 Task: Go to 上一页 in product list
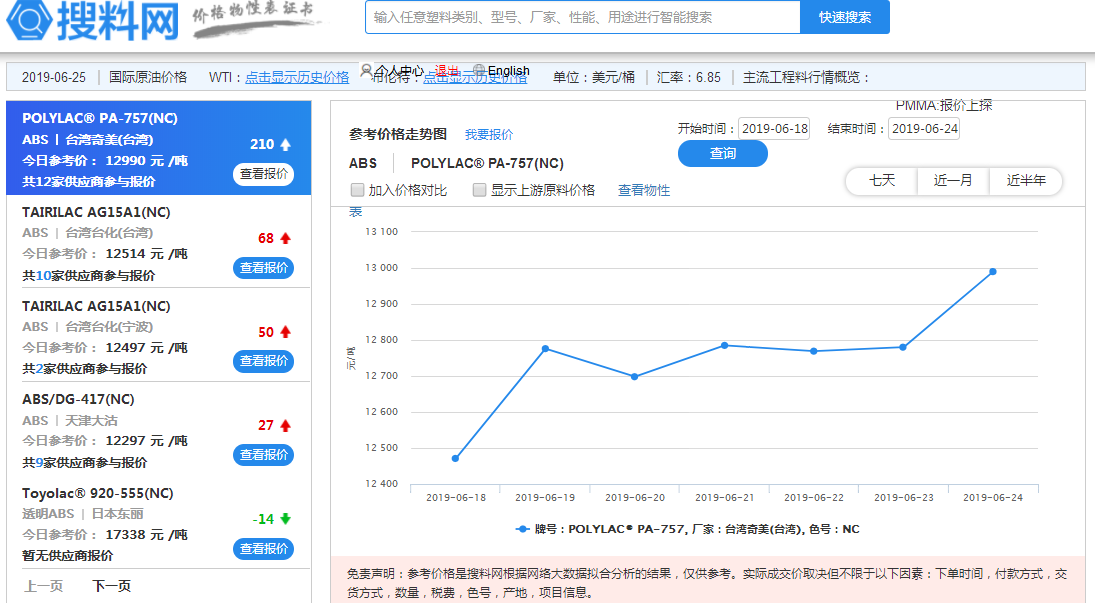(x=43, y=586)
